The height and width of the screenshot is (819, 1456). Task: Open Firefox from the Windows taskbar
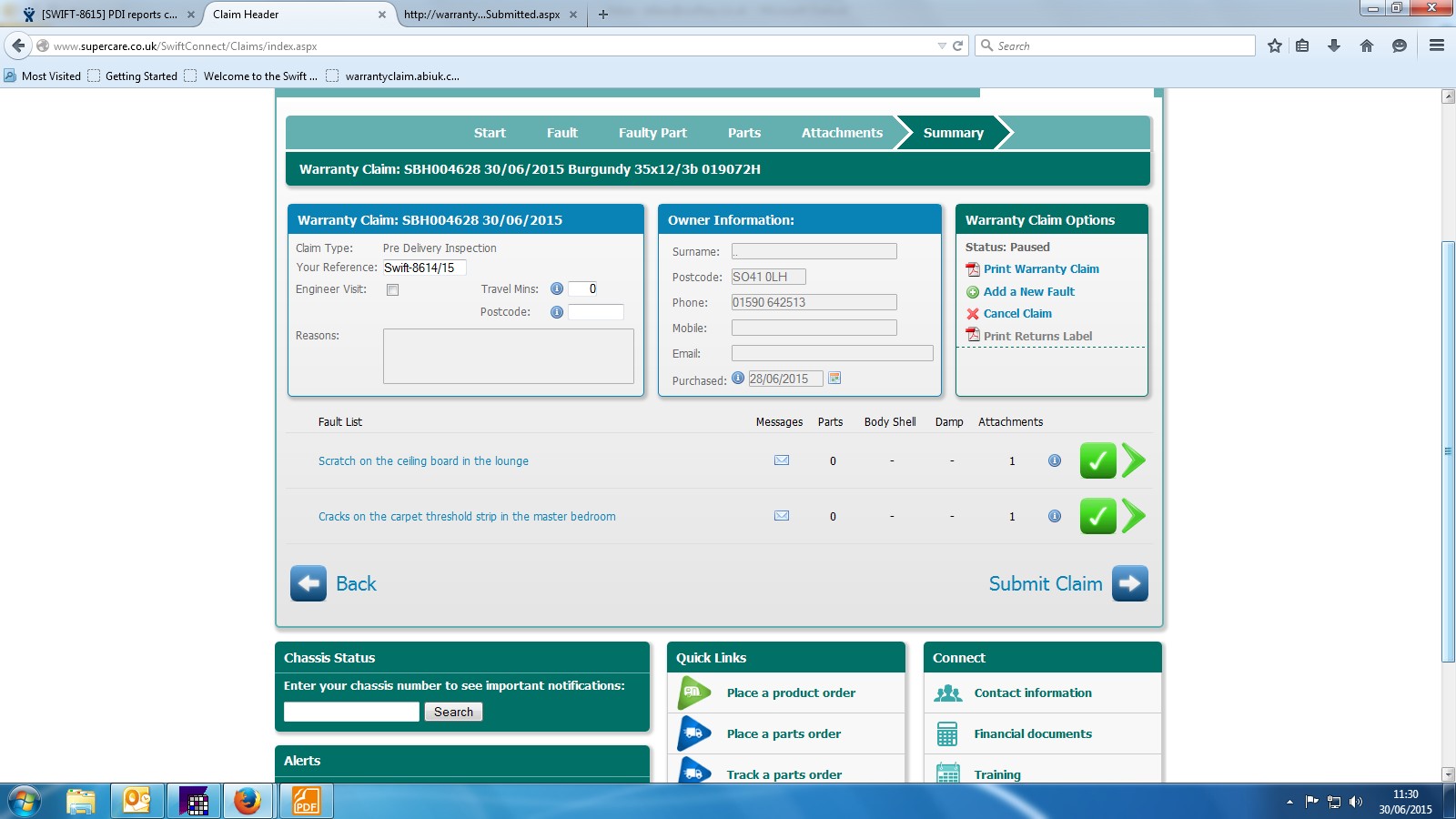click(x=247, y=801)
